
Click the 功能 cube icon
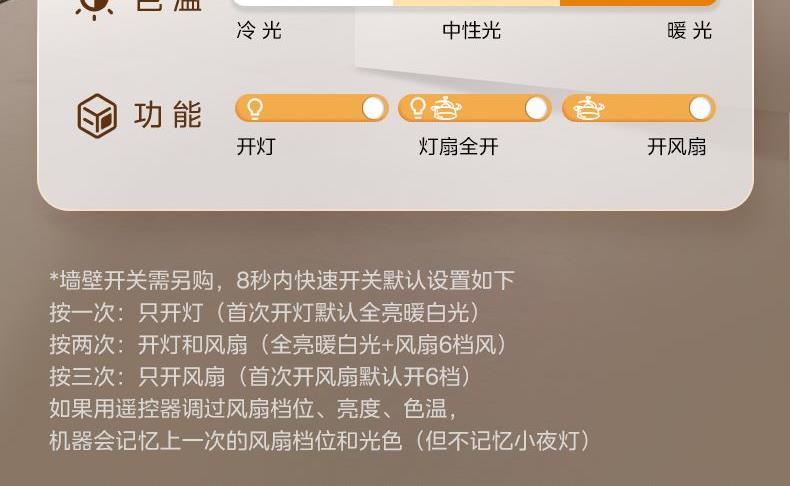click(97, 116)
